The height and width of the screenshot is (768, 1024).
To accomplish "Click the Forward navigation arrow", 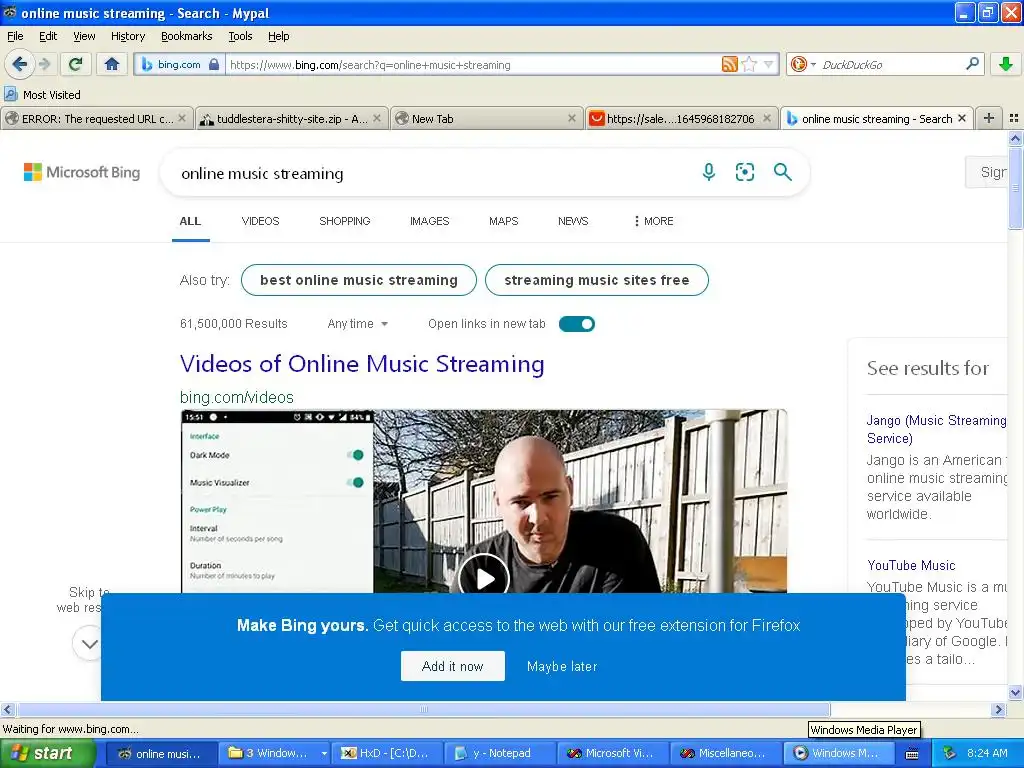I will pos(44,64).
